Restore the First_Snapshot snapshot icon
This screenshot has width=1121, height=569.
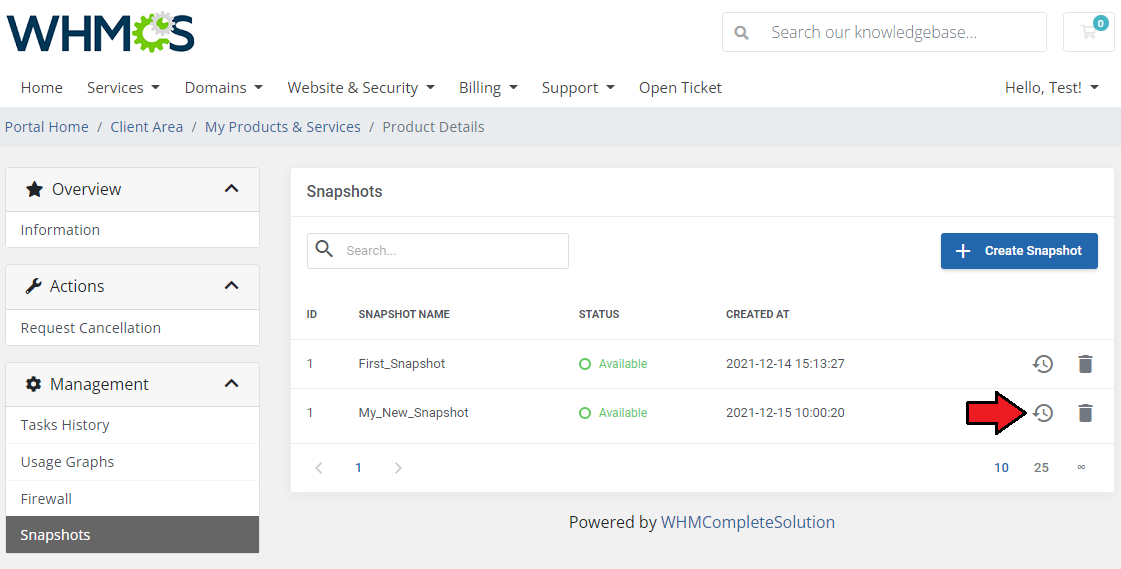click(1043, 364)
